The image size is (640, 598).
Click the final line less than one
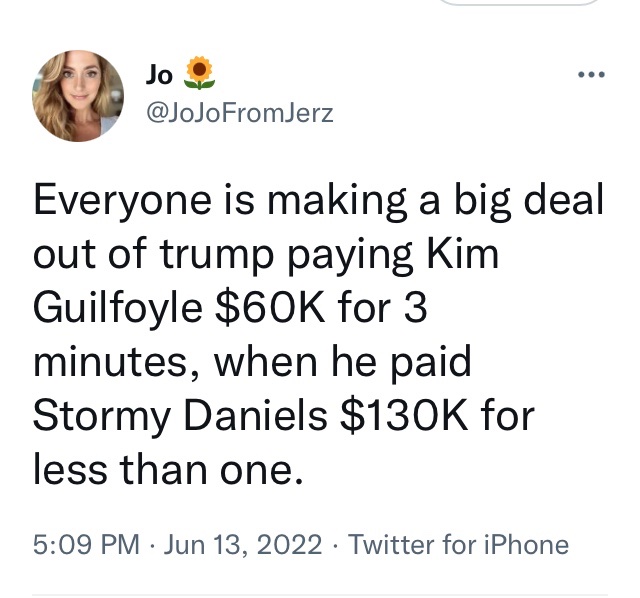coord(168,469)
